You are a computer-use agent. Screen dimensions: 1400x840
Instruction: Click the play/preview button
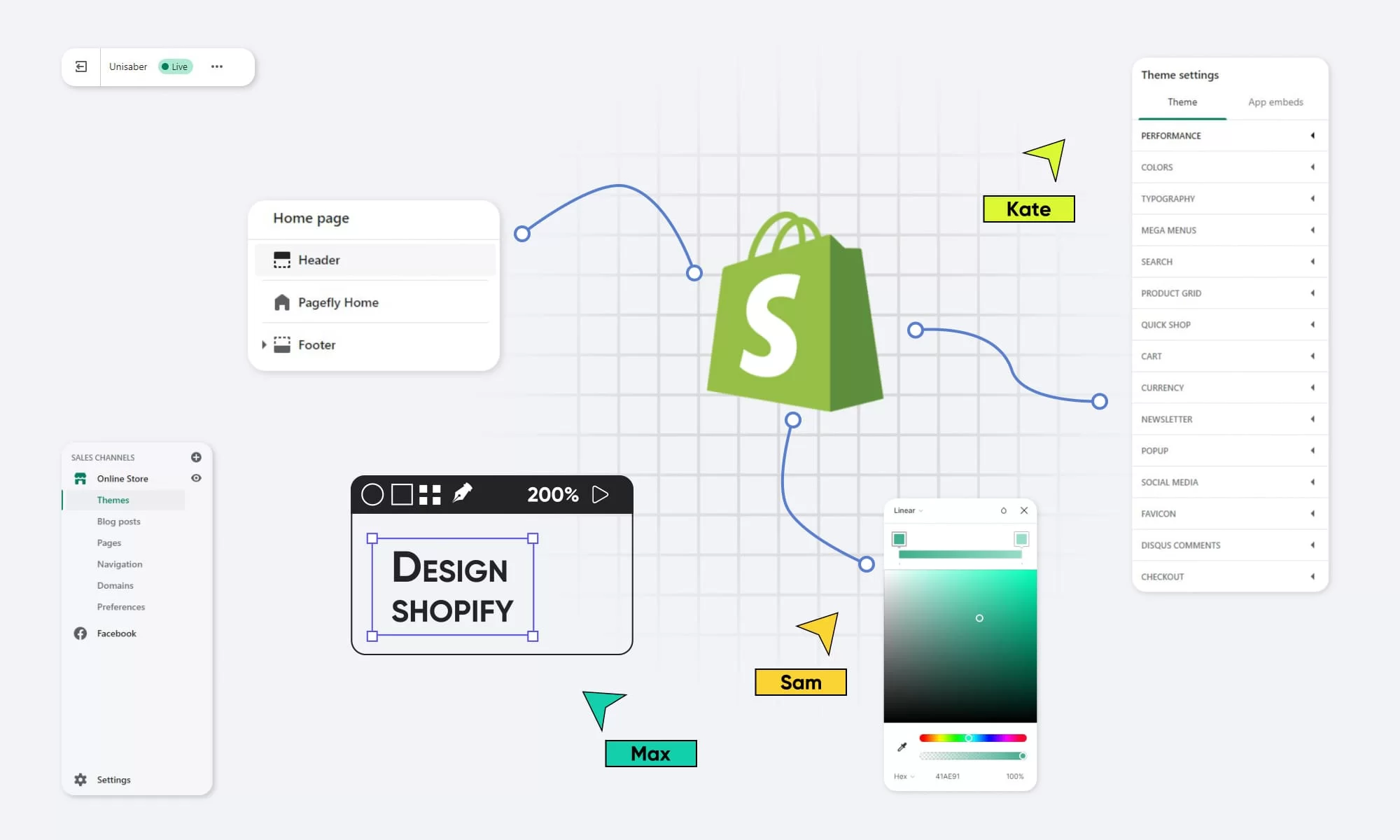click(x=602, y=494)
